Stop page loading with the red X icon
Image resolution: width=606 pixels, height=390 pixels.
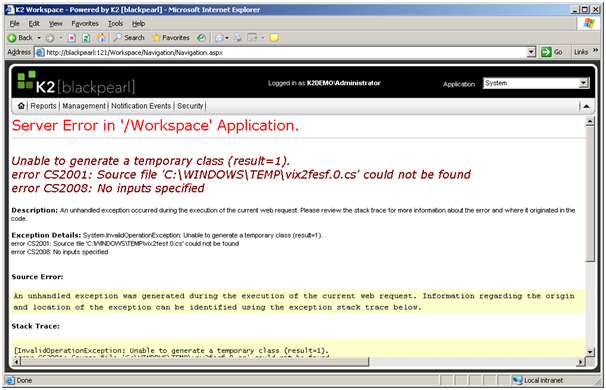(72, 38)
